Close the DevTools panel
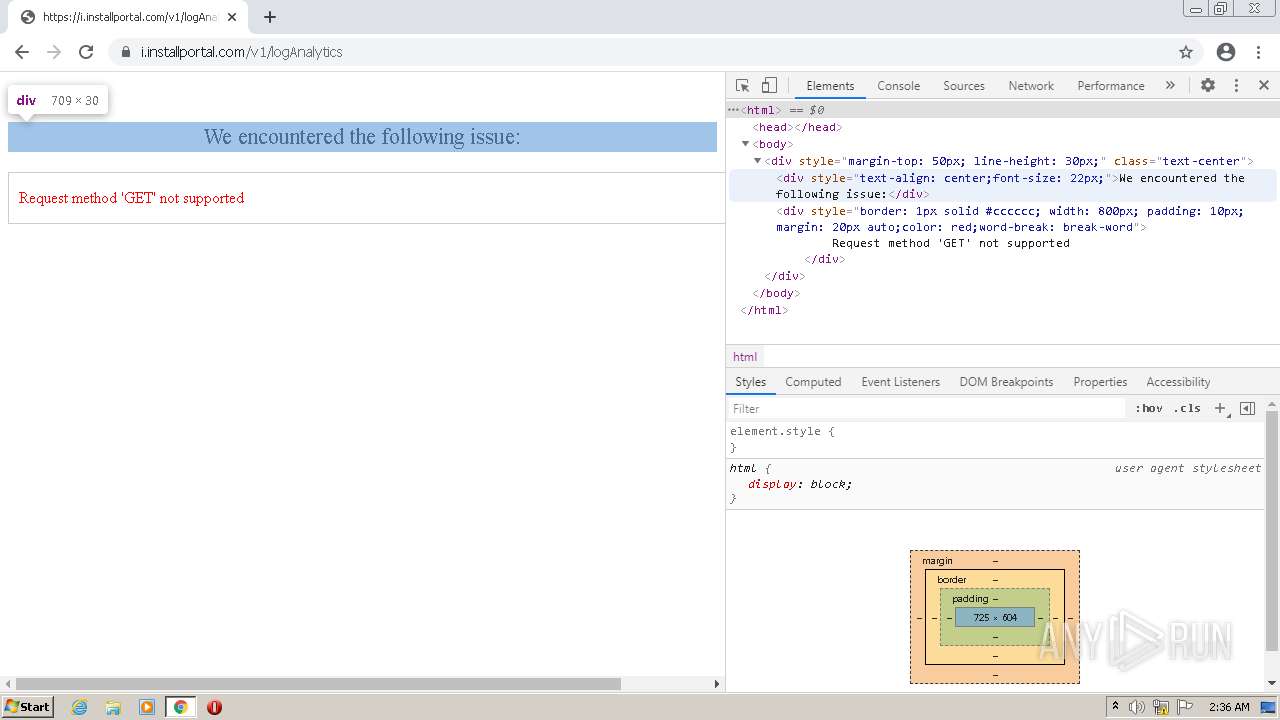 (x=1263, y=86)
